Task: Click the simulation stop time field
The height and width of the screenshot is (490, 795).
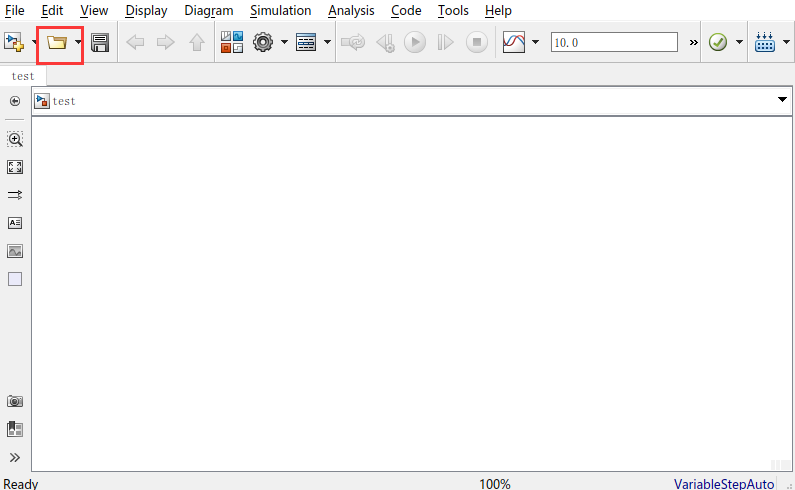Action: [614, 42]
